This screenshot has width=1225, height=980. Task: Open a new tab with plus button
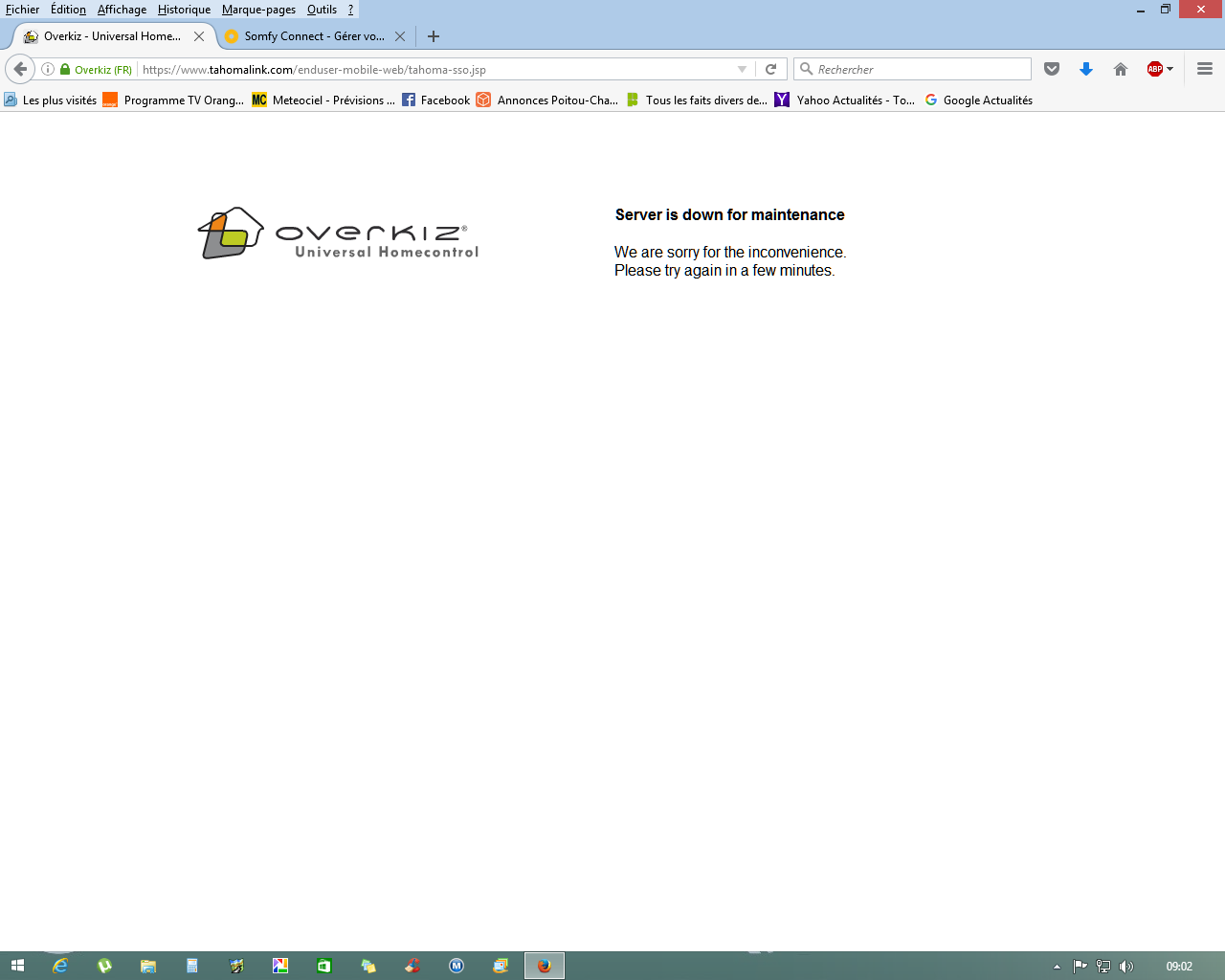click(x=434, y=36)
